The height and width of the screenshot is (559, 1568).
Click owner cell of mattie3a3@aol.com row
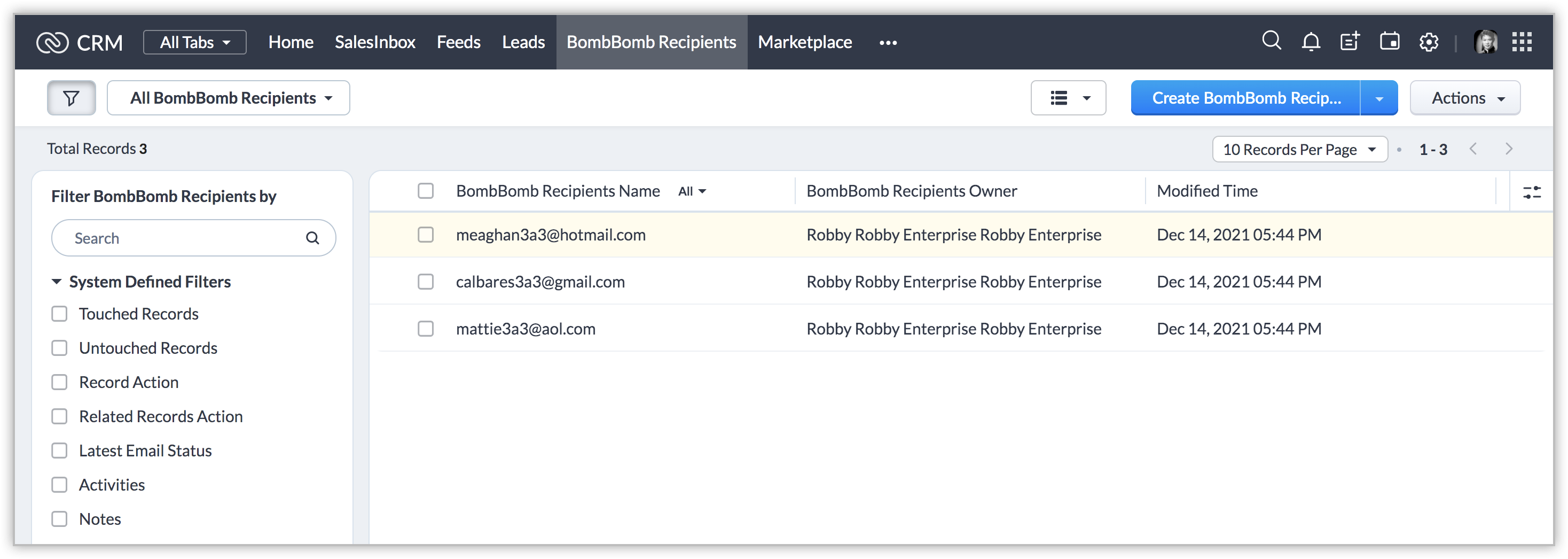[954, 329]
